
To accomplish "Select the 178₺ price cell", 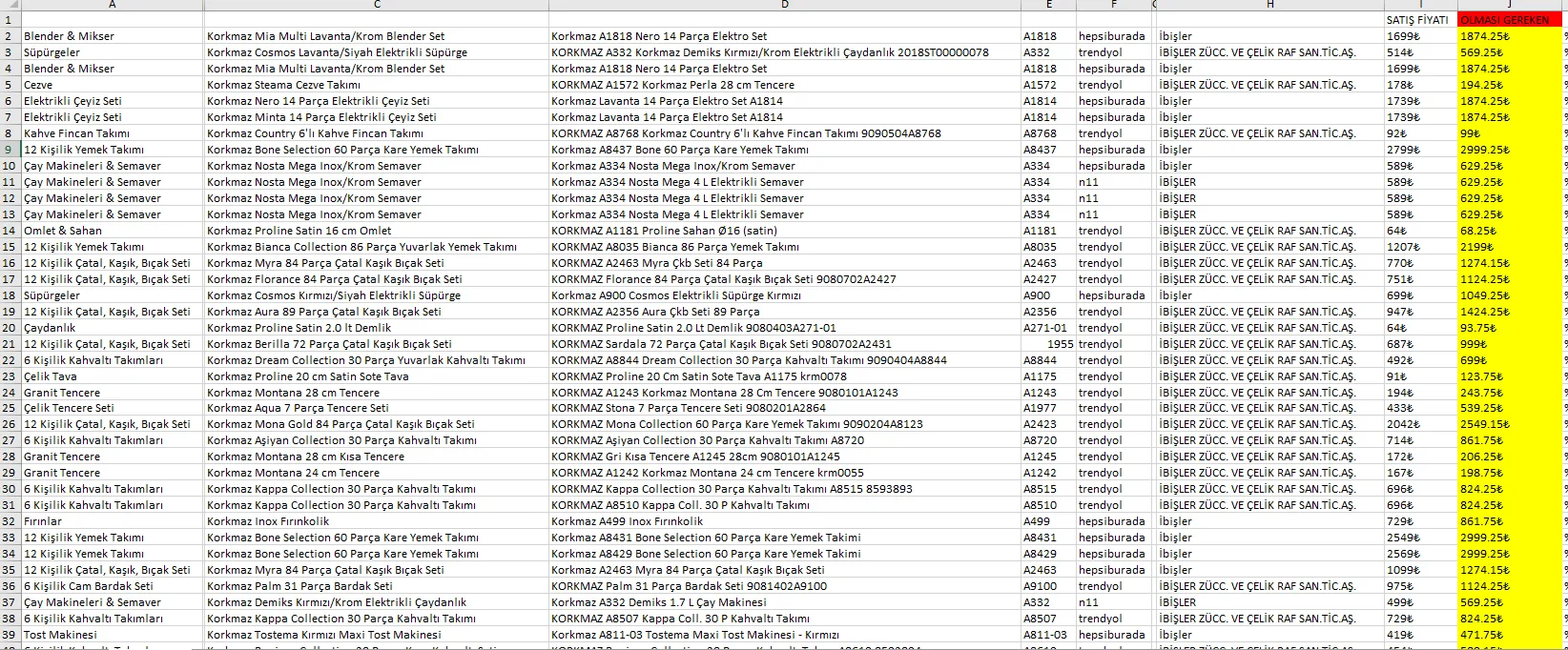I will (x=1421, y=85).
